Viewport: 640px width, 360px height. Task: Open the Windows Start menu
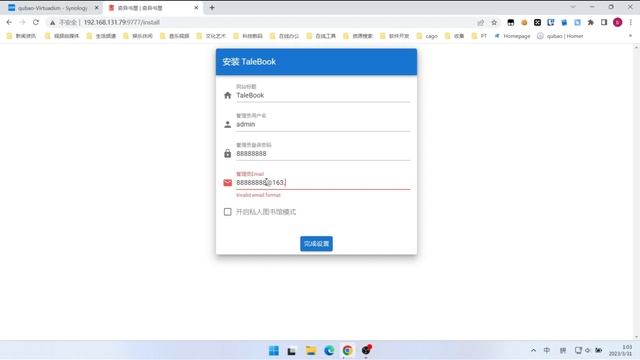[x=274, y=351]
